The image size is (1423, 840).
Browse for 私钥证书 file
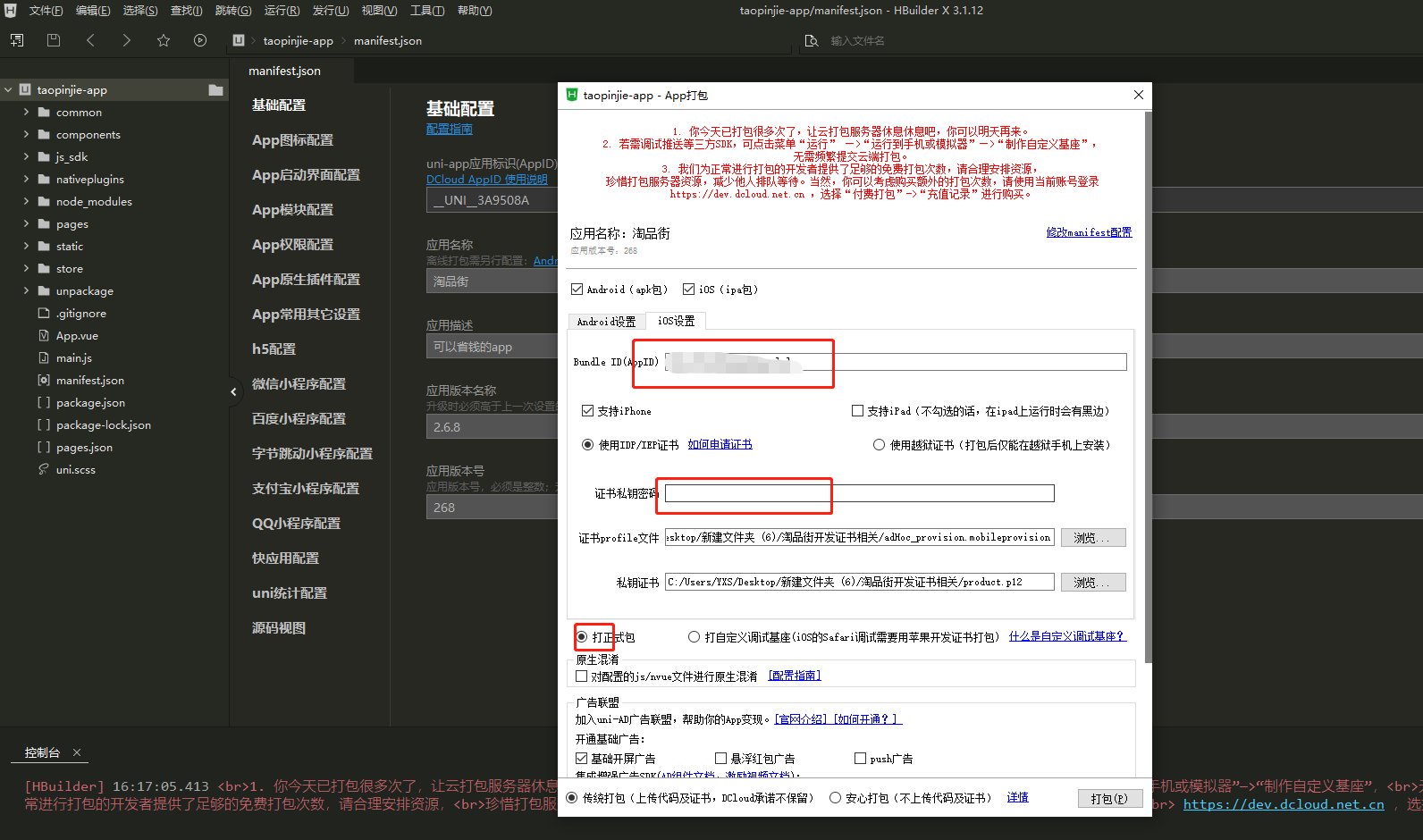click(x=1092, y=583)
